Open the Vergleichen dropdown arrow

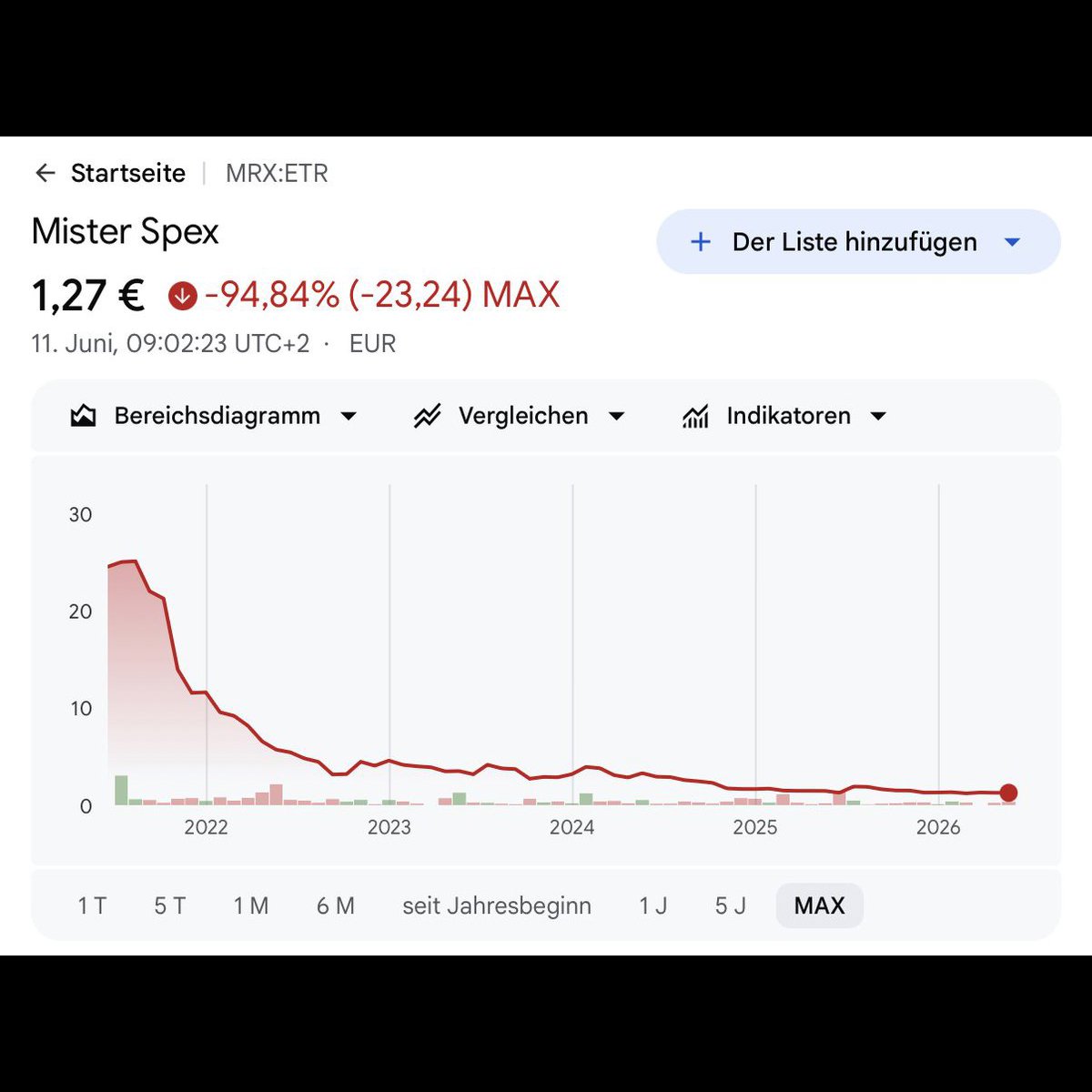tap(616, 417)
